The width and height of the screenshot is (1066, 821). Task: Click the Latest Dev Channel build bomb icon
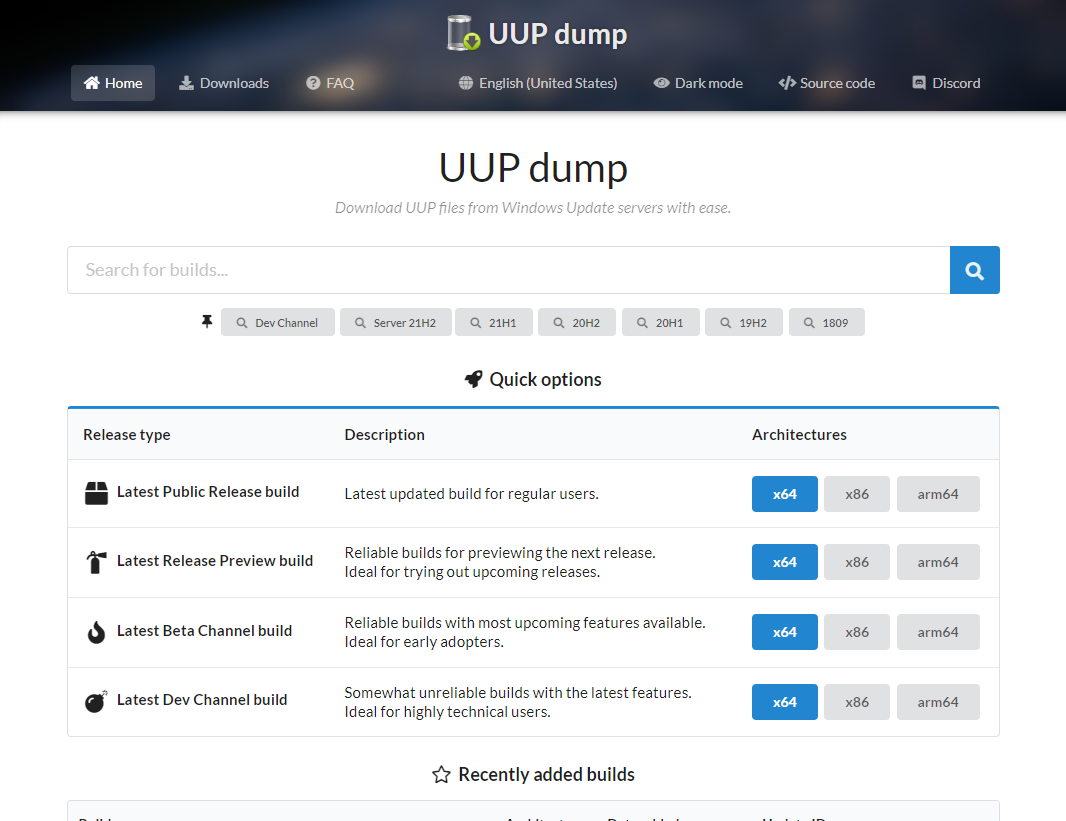(96, 701)
